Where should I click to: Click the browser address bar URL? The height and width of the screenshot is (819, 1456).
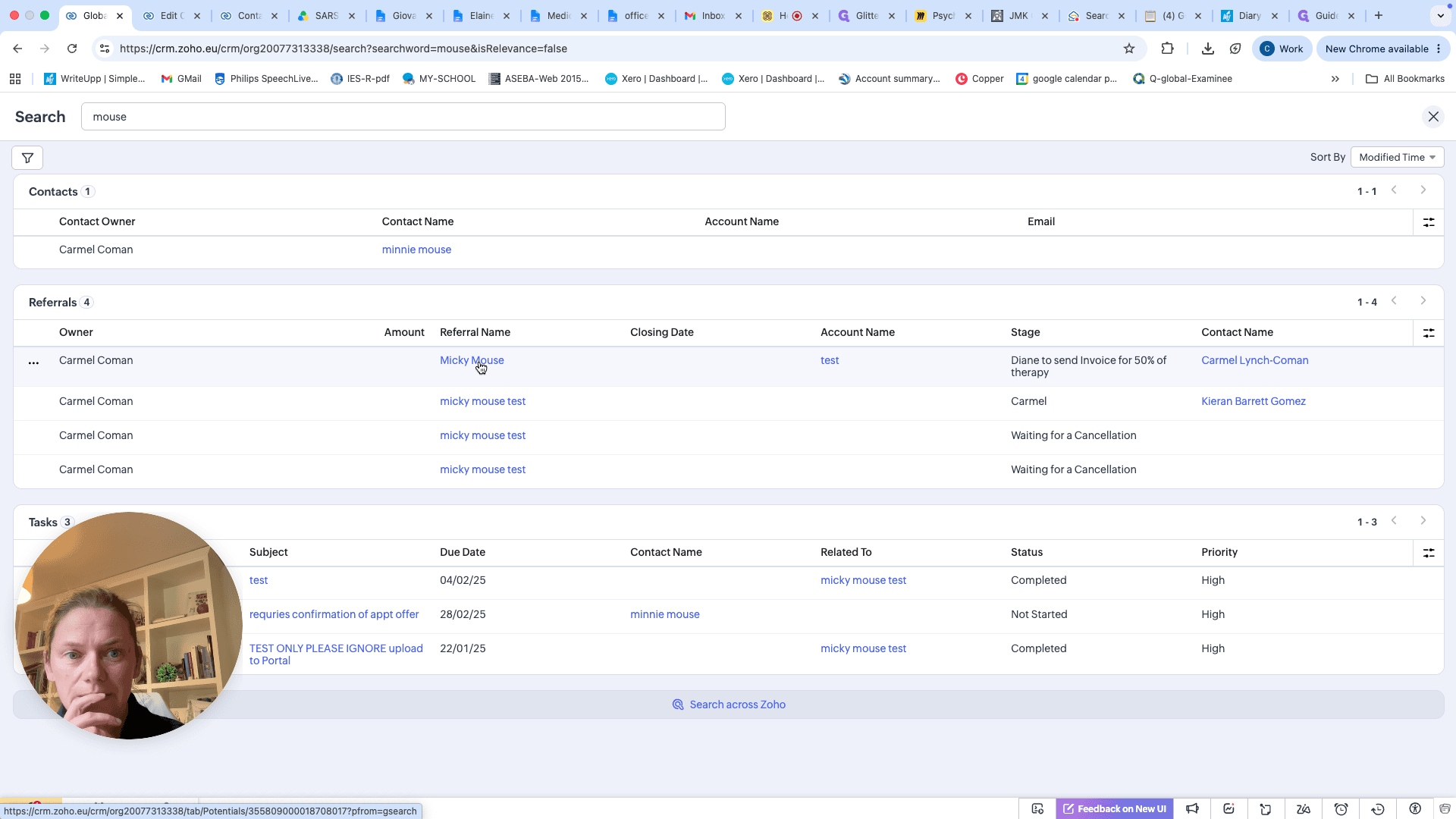tap(343, 49)
